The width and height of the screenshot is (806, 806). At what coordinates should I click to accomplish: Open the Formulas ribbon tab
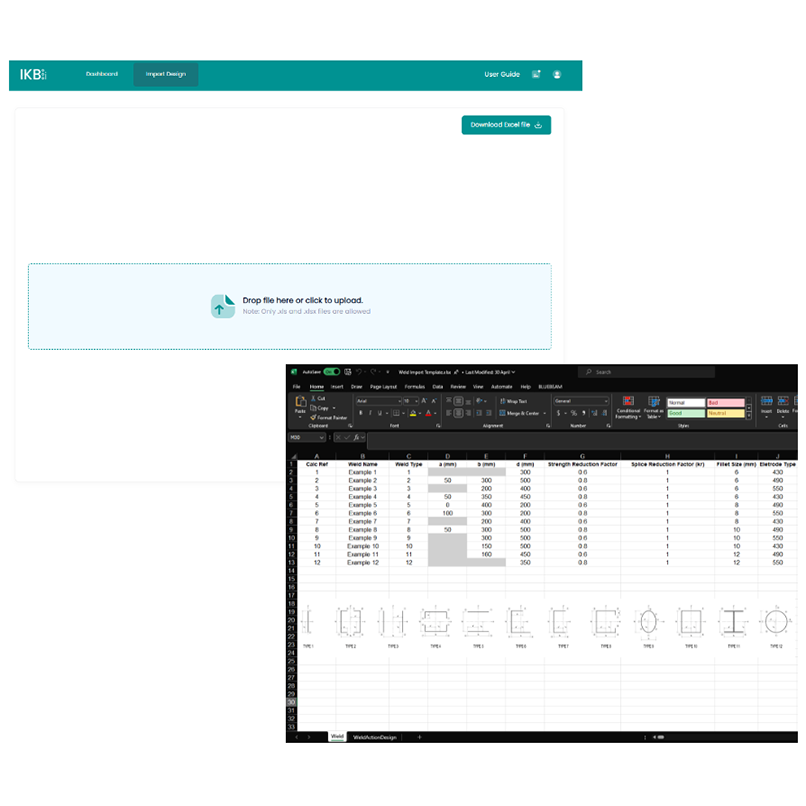[414, 386]
